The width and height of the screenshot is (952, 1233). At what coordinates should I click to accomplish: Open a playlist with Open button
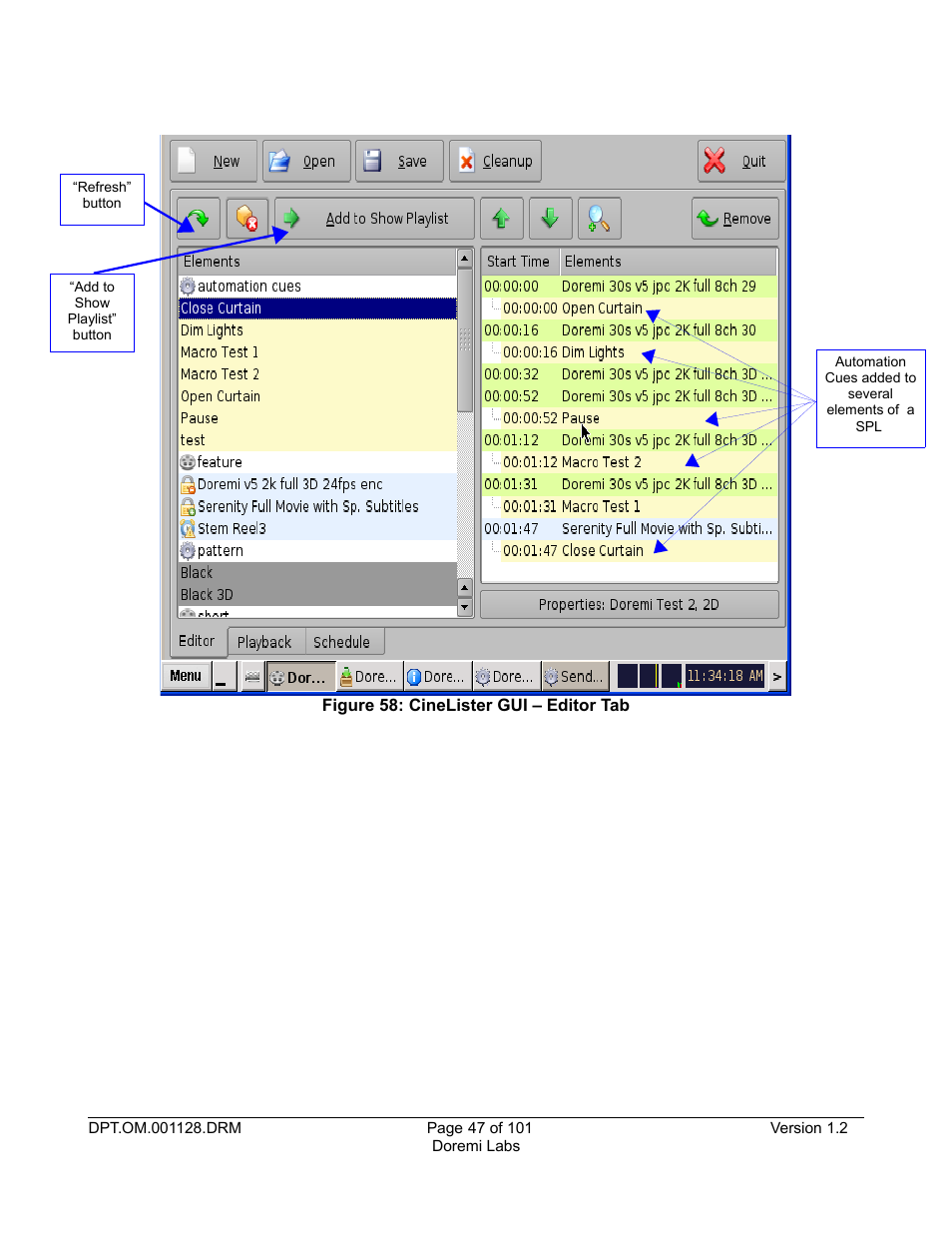[x=305, y=161]
